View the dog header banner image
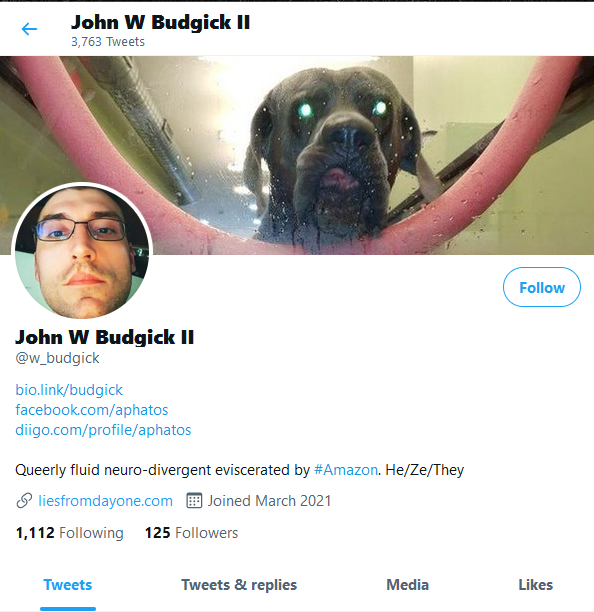The height and width of the screenshot is (612, 594). pos(297,155)
